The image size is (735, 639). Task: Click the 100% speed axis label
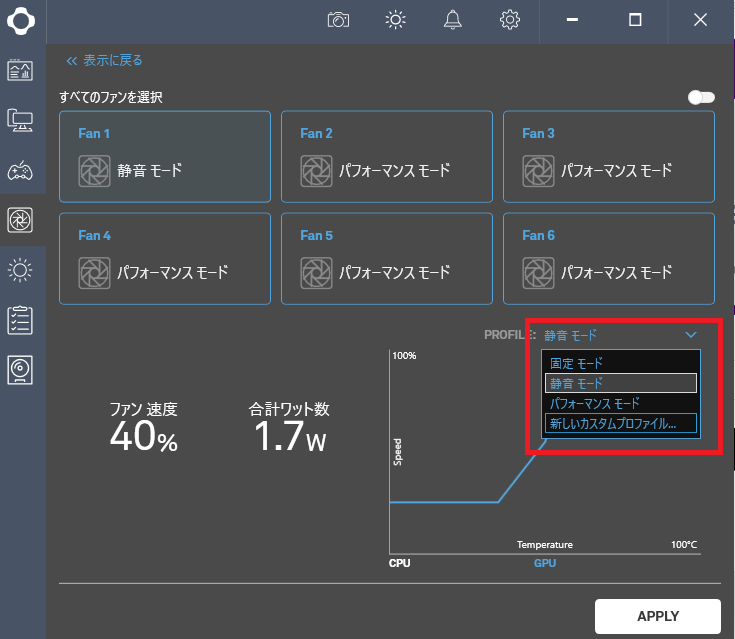click(x=404, y=356)
